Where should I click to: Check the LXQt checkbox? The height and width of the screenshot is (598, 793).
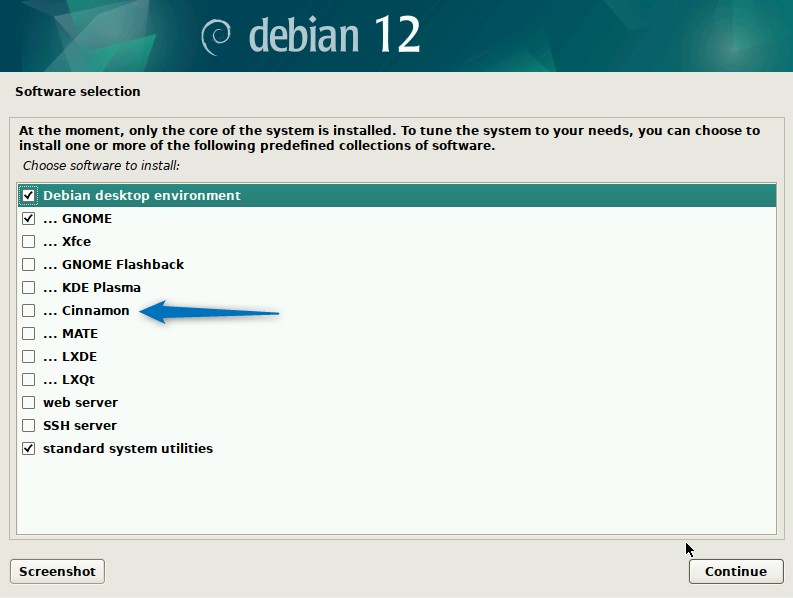click(x=28, y=379)
